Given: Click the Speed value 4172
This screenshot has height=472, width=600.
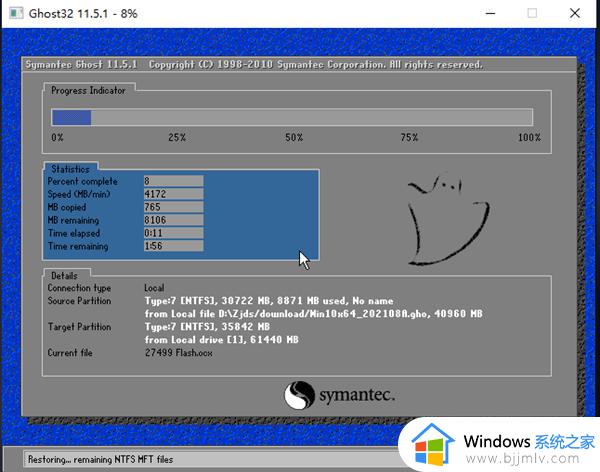Looking at the screenshot, I should point(173,194).
